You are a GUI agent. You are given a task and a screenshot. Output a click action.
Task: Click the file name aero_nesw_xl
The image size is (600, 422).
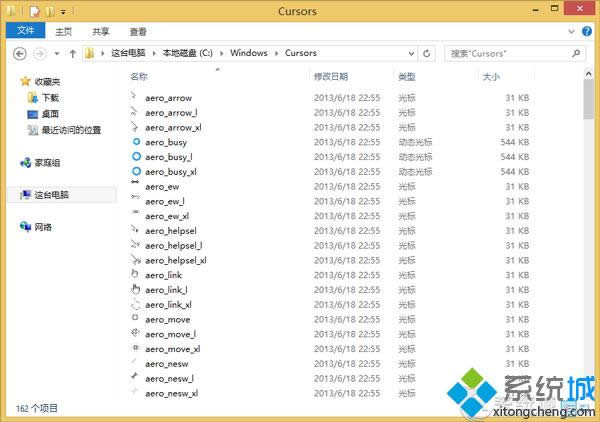point(171,394)
